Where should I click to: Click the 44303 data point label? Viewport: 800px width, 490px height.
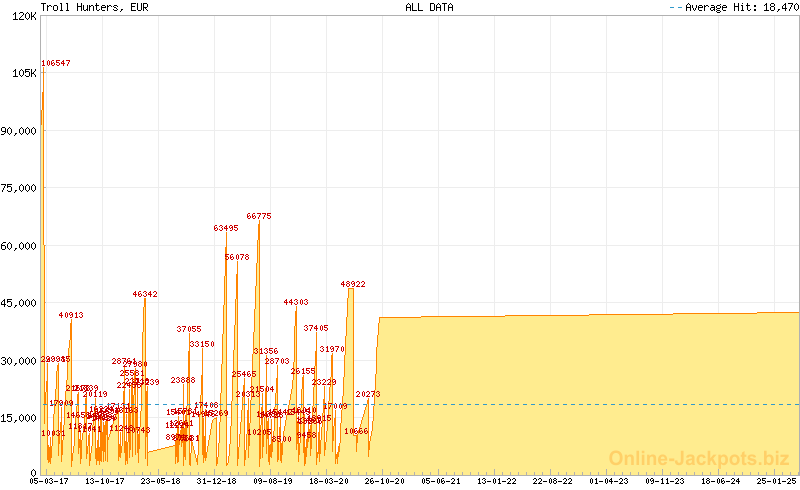[x=296, y=302]
